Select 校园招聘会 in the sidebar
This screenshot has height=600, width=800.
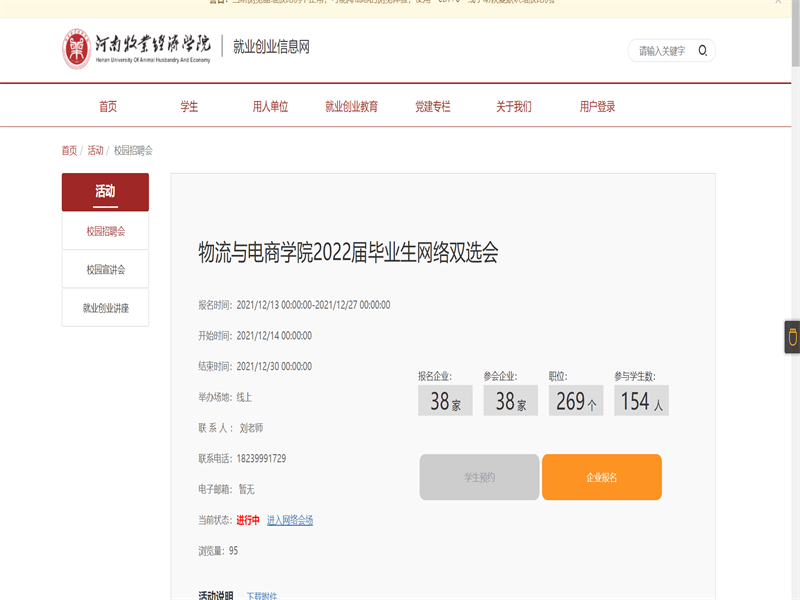tap(105, 231)
